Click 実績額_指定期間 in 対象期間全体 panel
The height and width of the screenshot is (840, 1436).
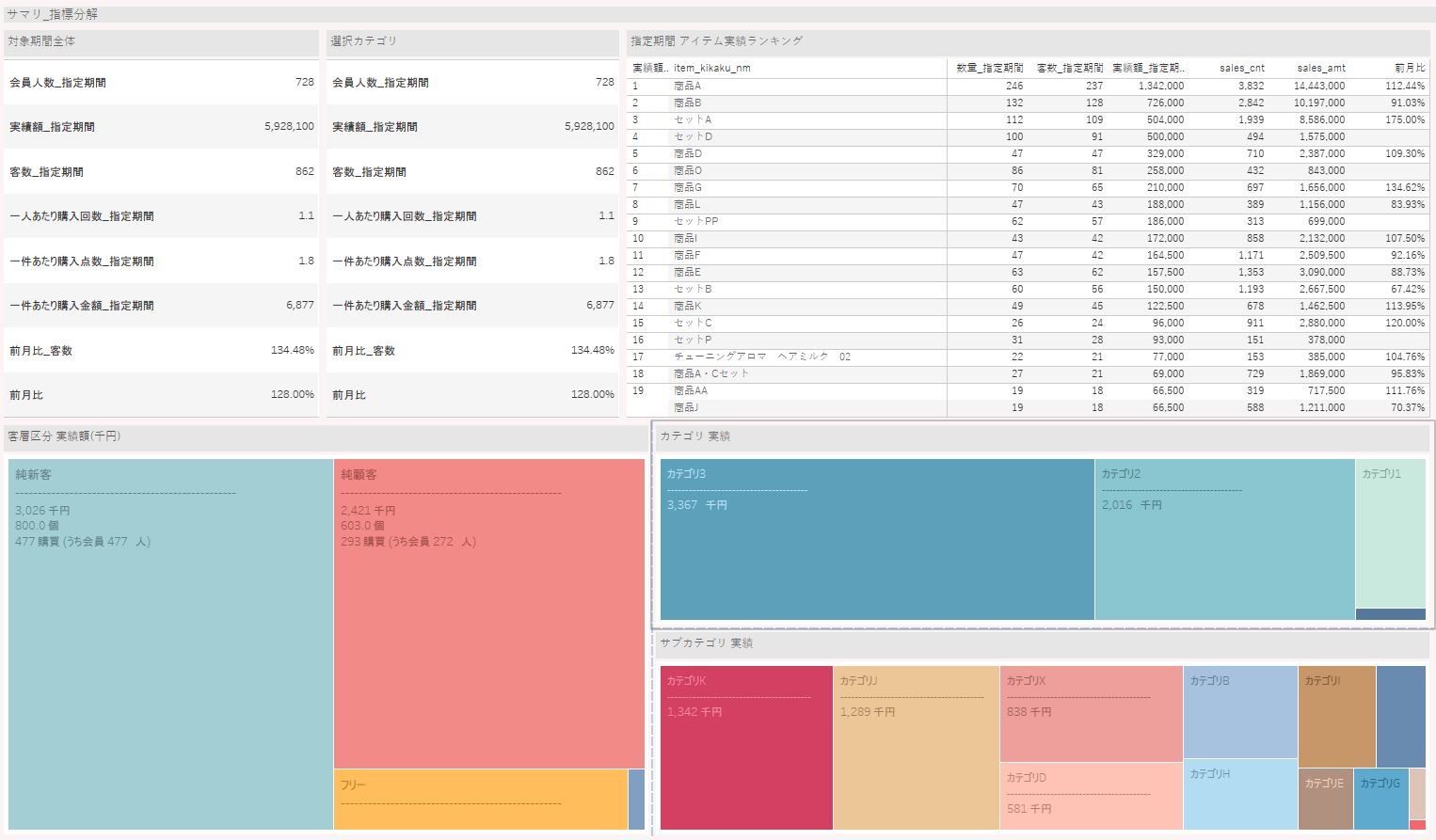pyautogui.click(x=52, y=127)
